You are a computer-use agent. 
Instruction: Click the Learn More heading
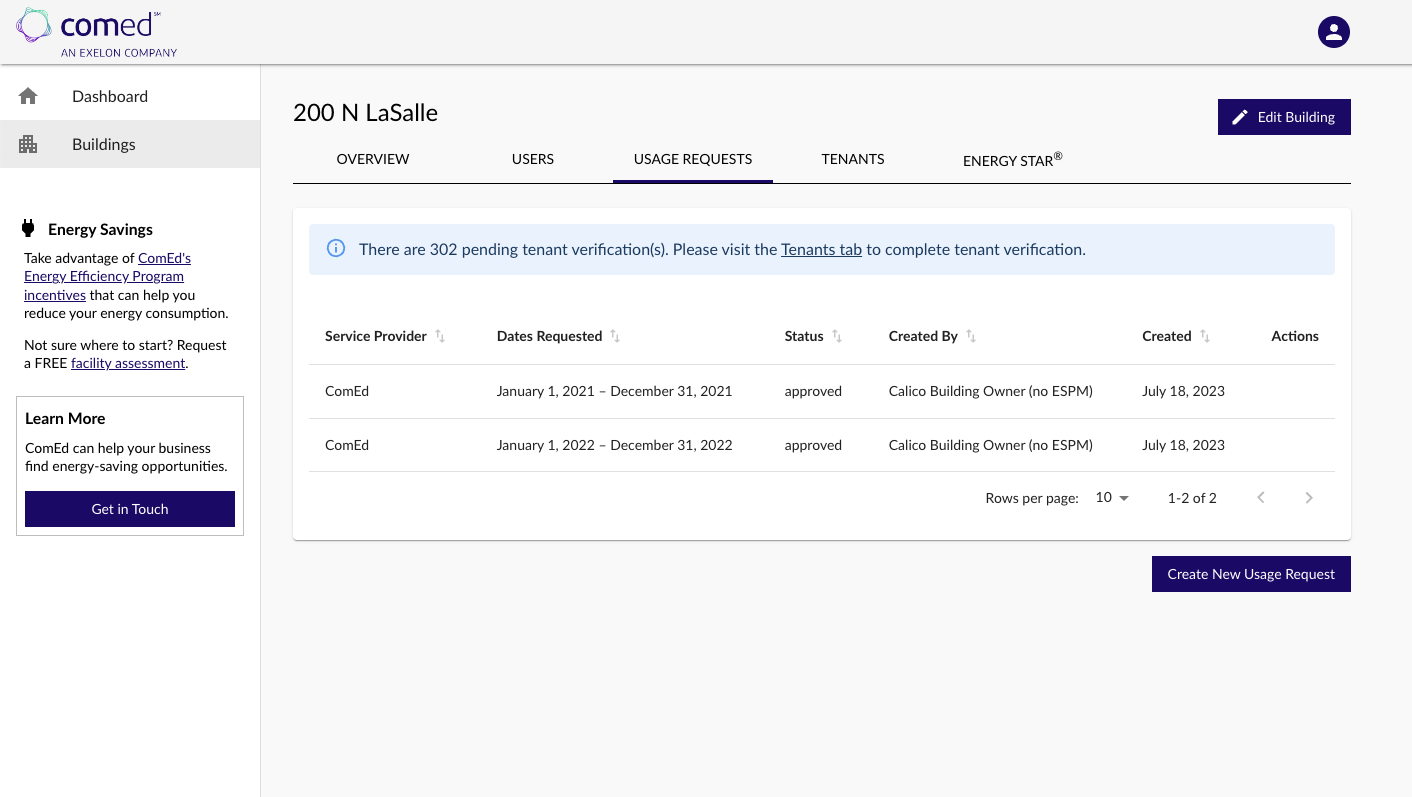click(65, 418)
